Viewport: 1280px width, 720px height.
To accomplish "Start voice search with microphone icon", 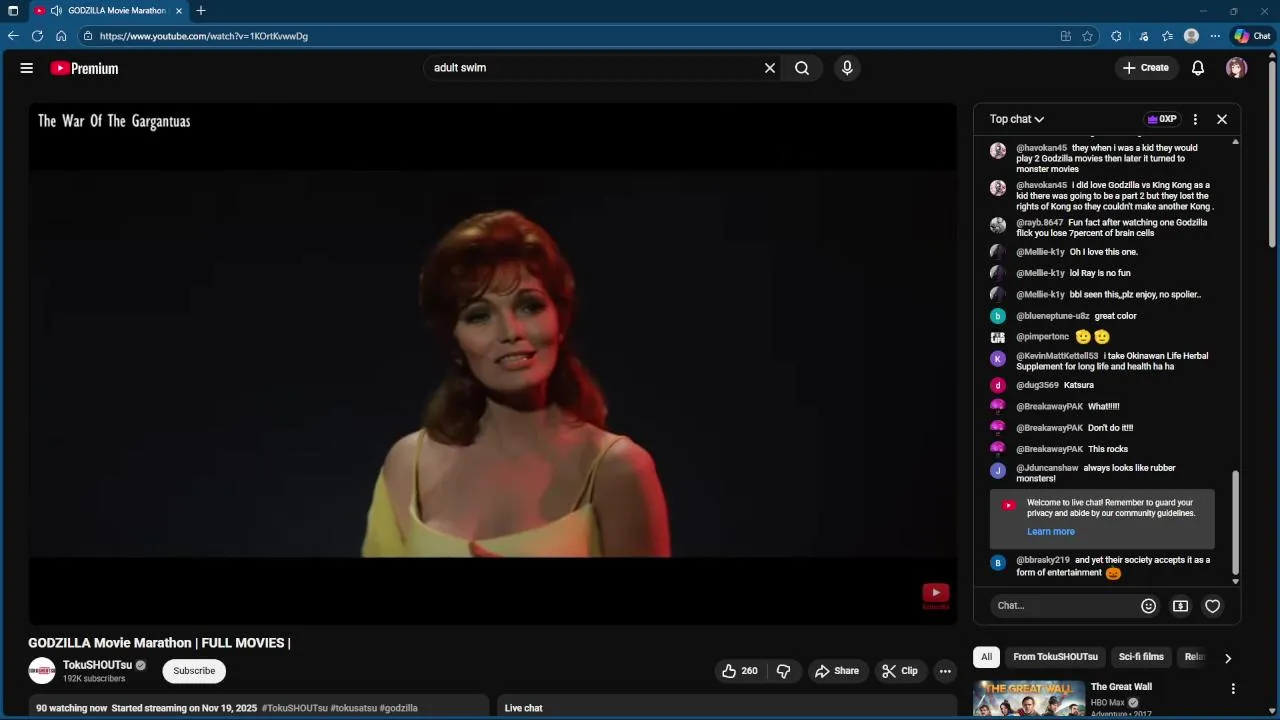I will 847,68.
